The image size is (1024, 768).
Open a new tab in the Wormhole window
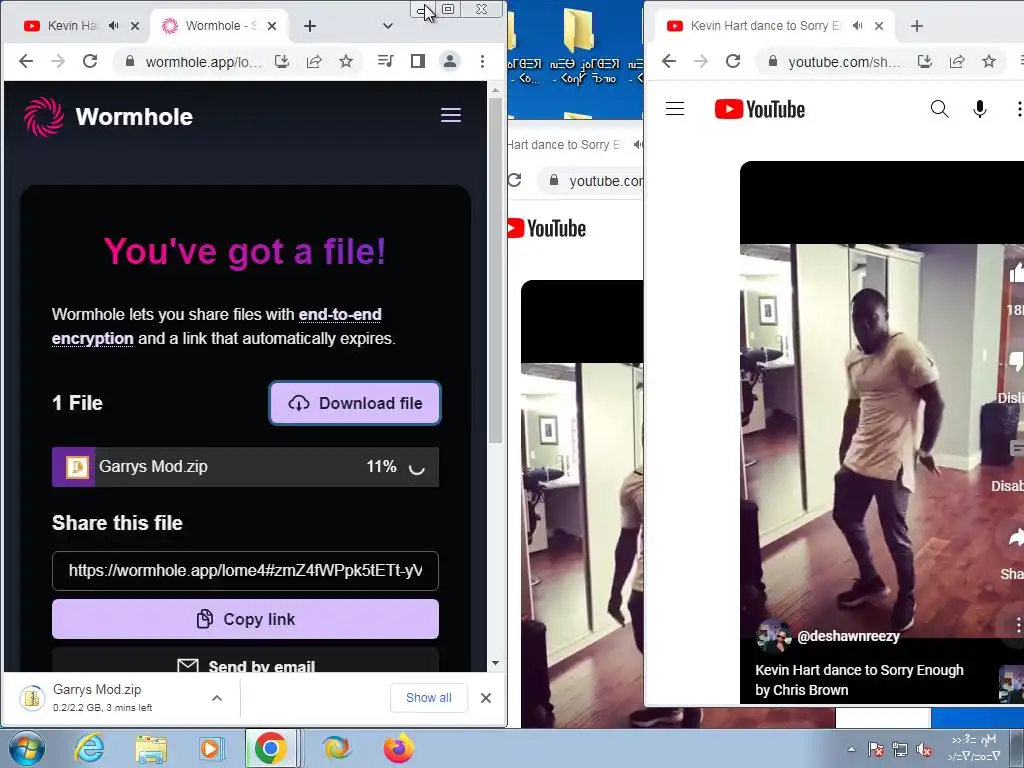pos(310,26)
